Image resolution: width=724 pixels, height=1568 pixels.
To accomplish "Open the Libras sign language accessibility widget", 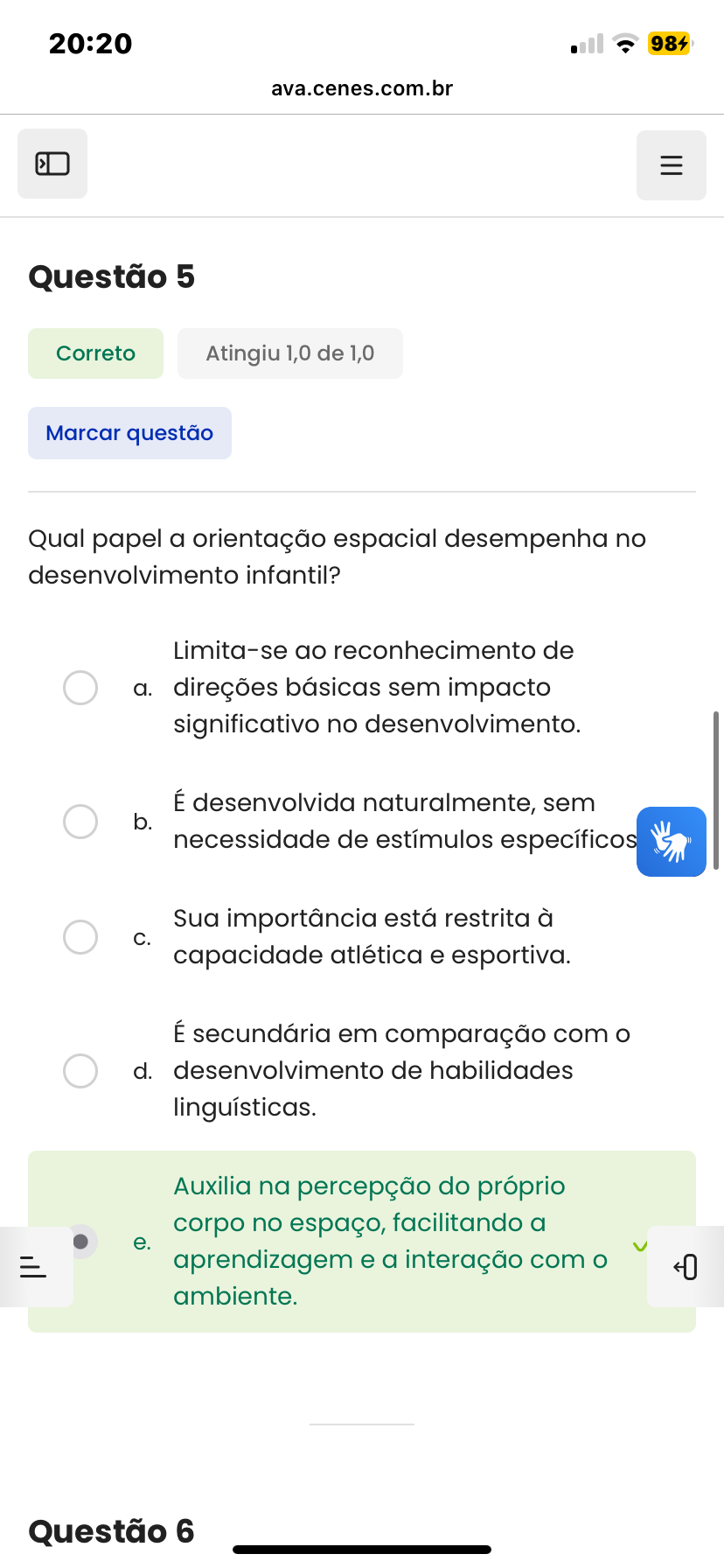I will point(671,842).
